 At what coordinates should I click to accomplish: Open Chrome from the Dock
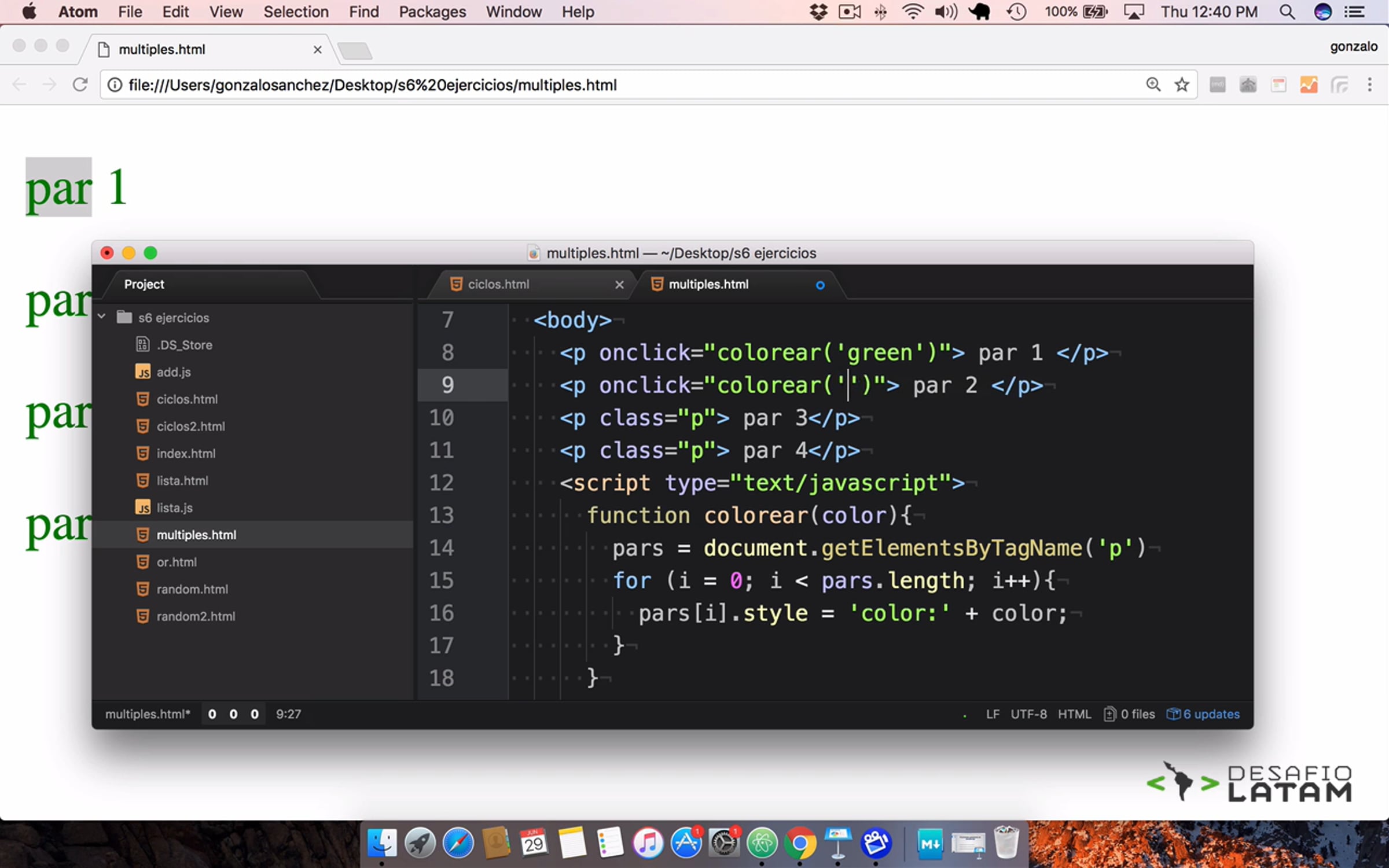coord(800,843)
